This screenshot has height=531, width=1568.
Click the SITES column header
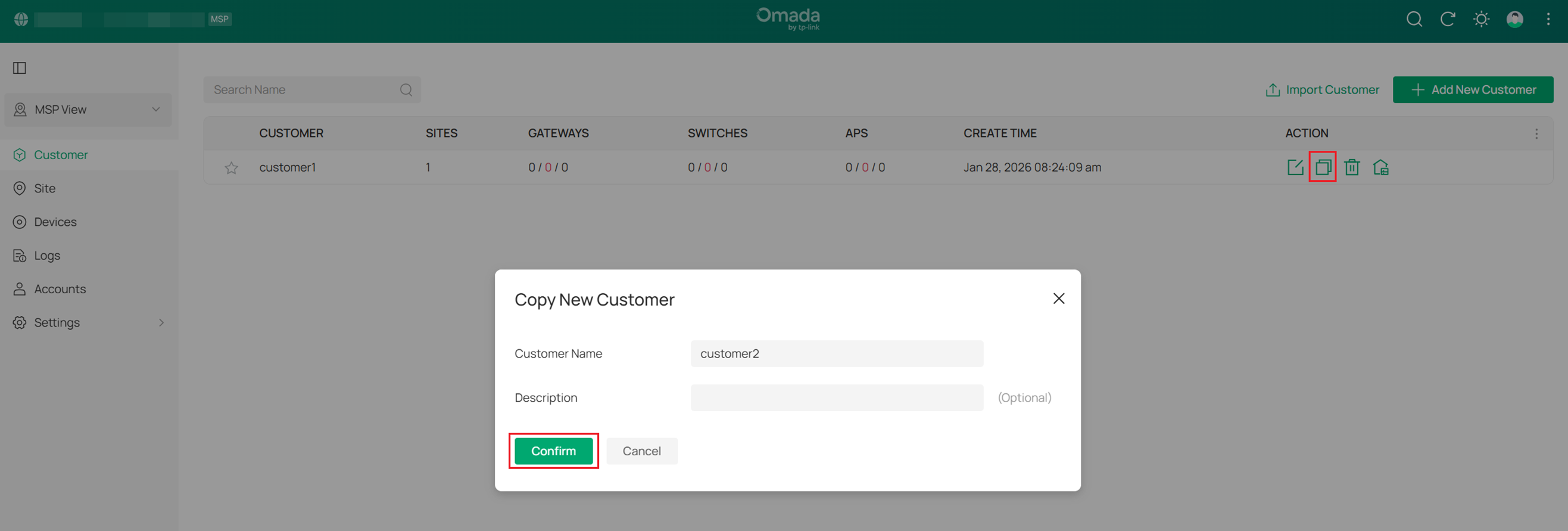point(441,133)
